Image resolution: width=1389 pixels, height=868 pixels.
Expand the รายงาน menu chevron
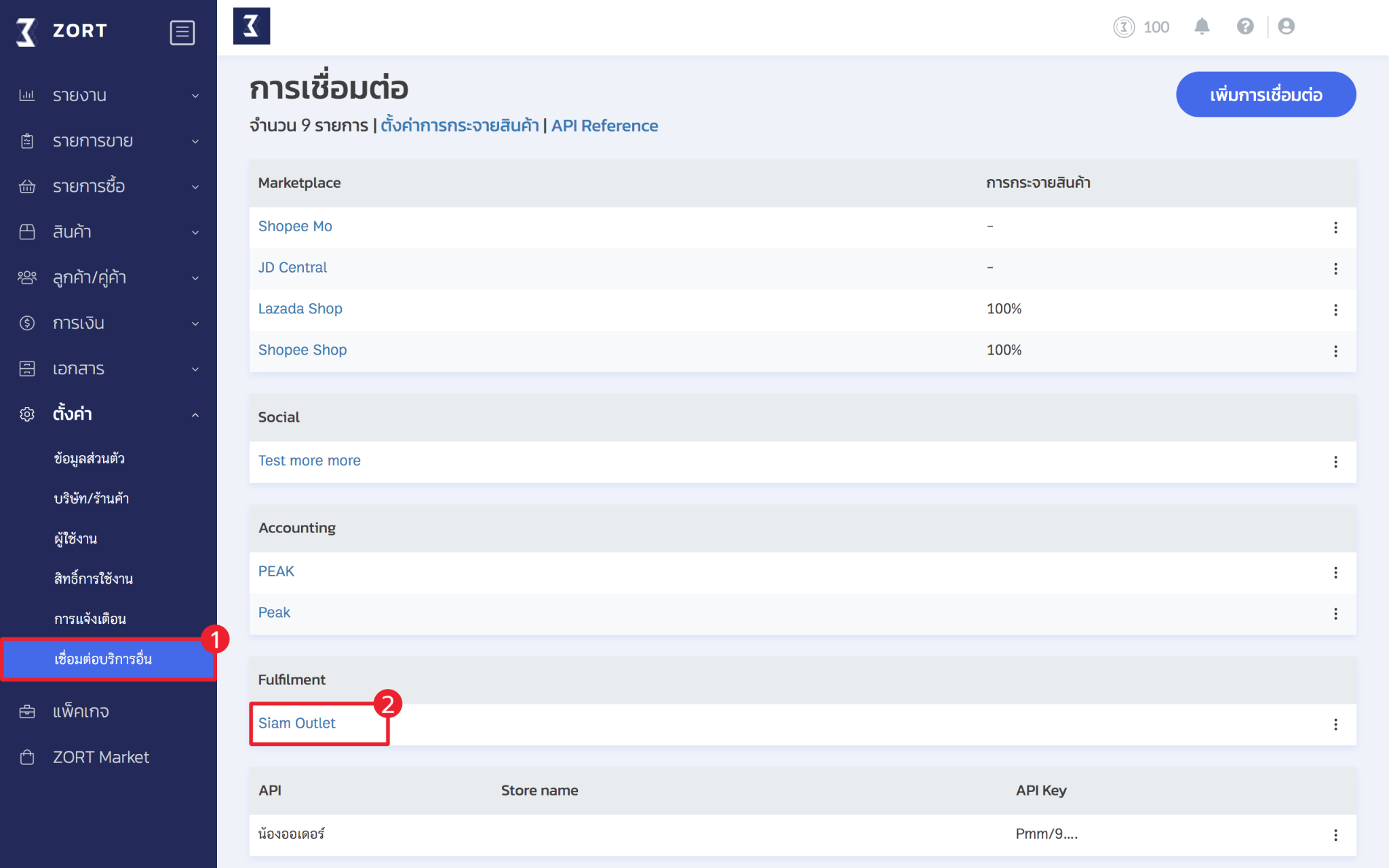point(195,96)
